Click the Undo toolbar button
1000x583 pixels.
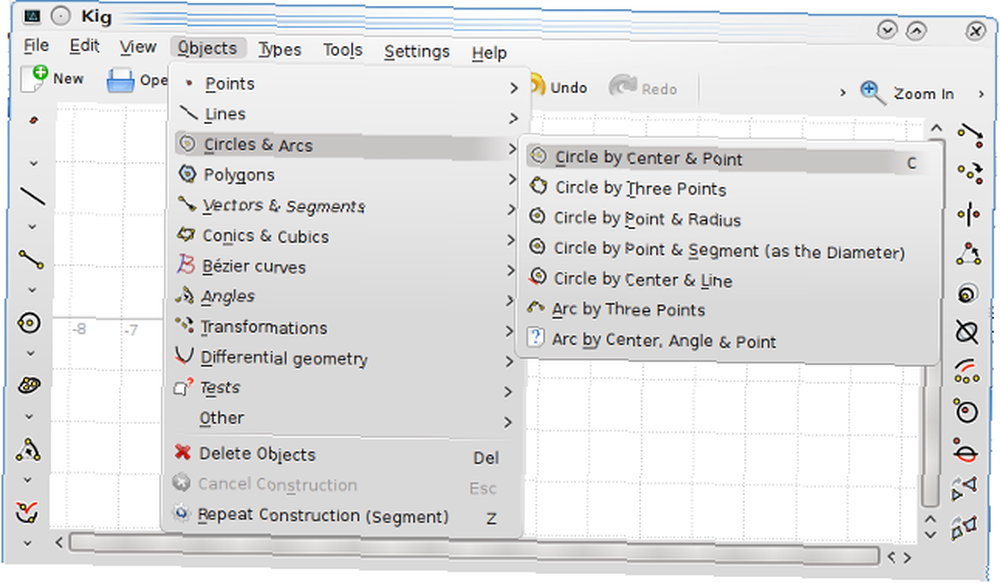pos(556,87)
